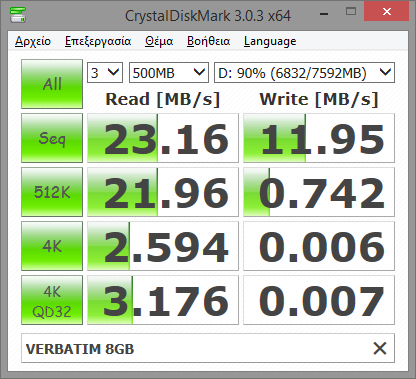
Task: Open the Βοήθεια menu
Action: [208, 41]
